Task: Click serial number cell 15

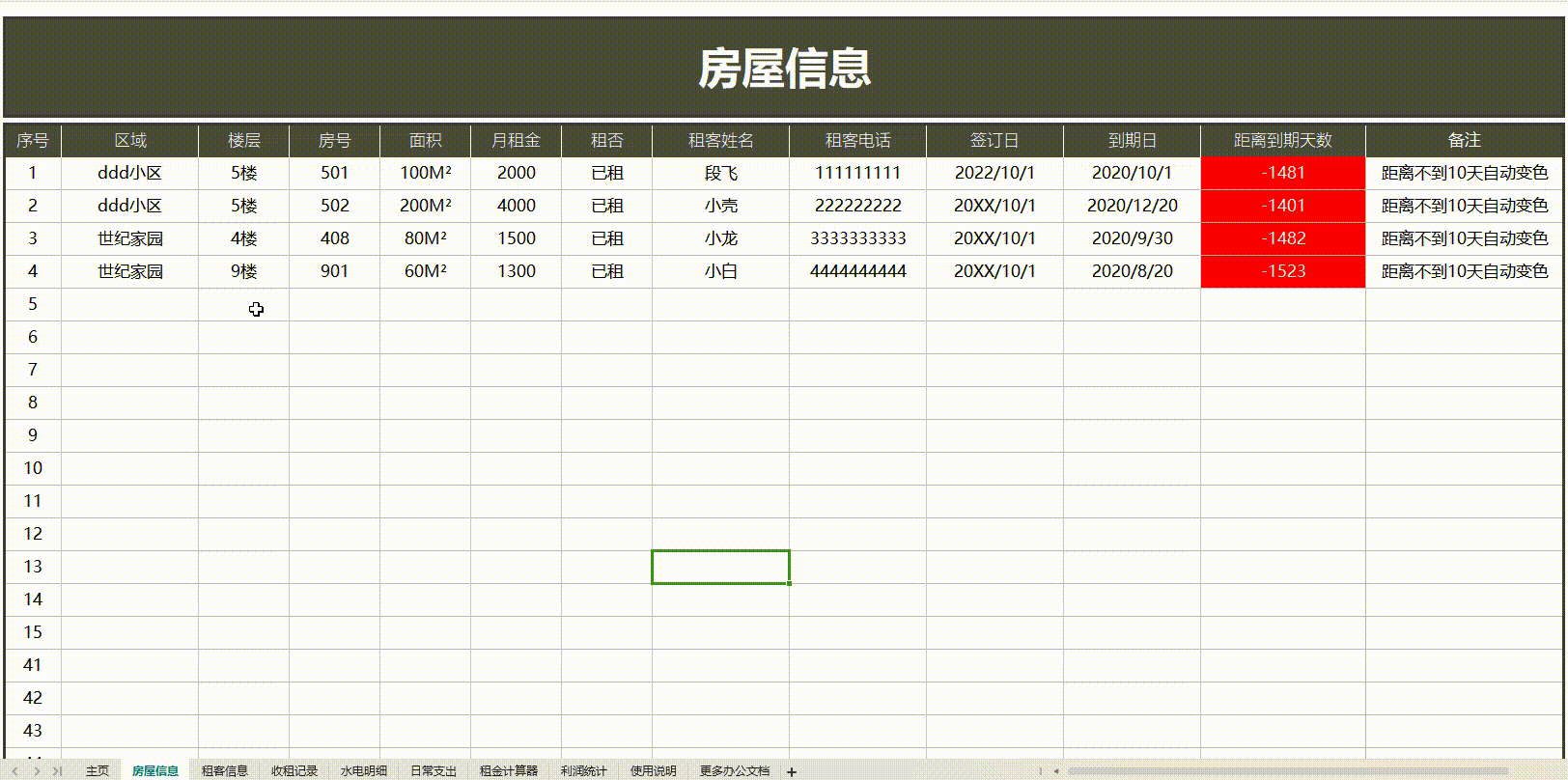Action: [x=33, y=633]
